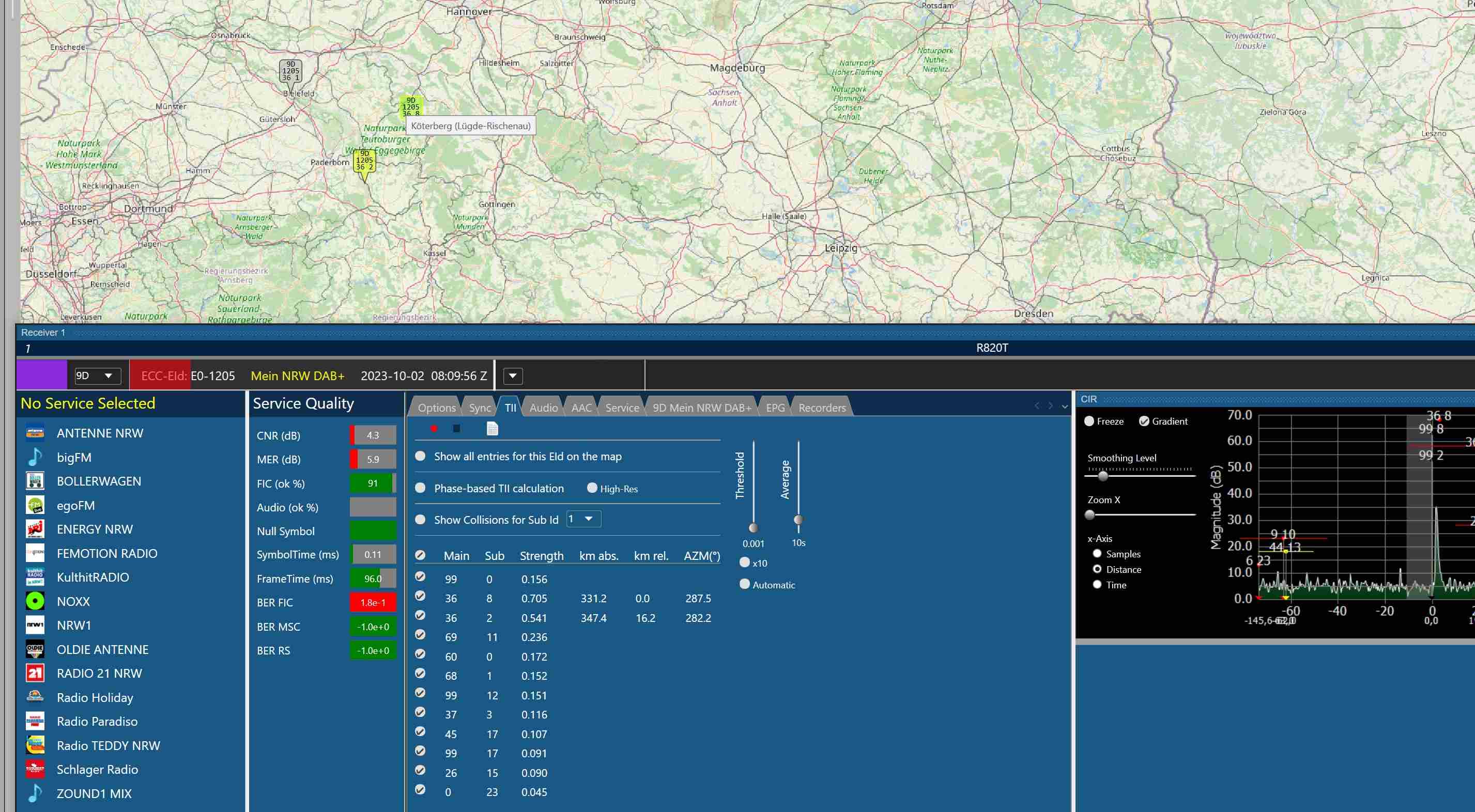
Task: Enable Show all entries for this EId
Action: [x=420, y=456]
